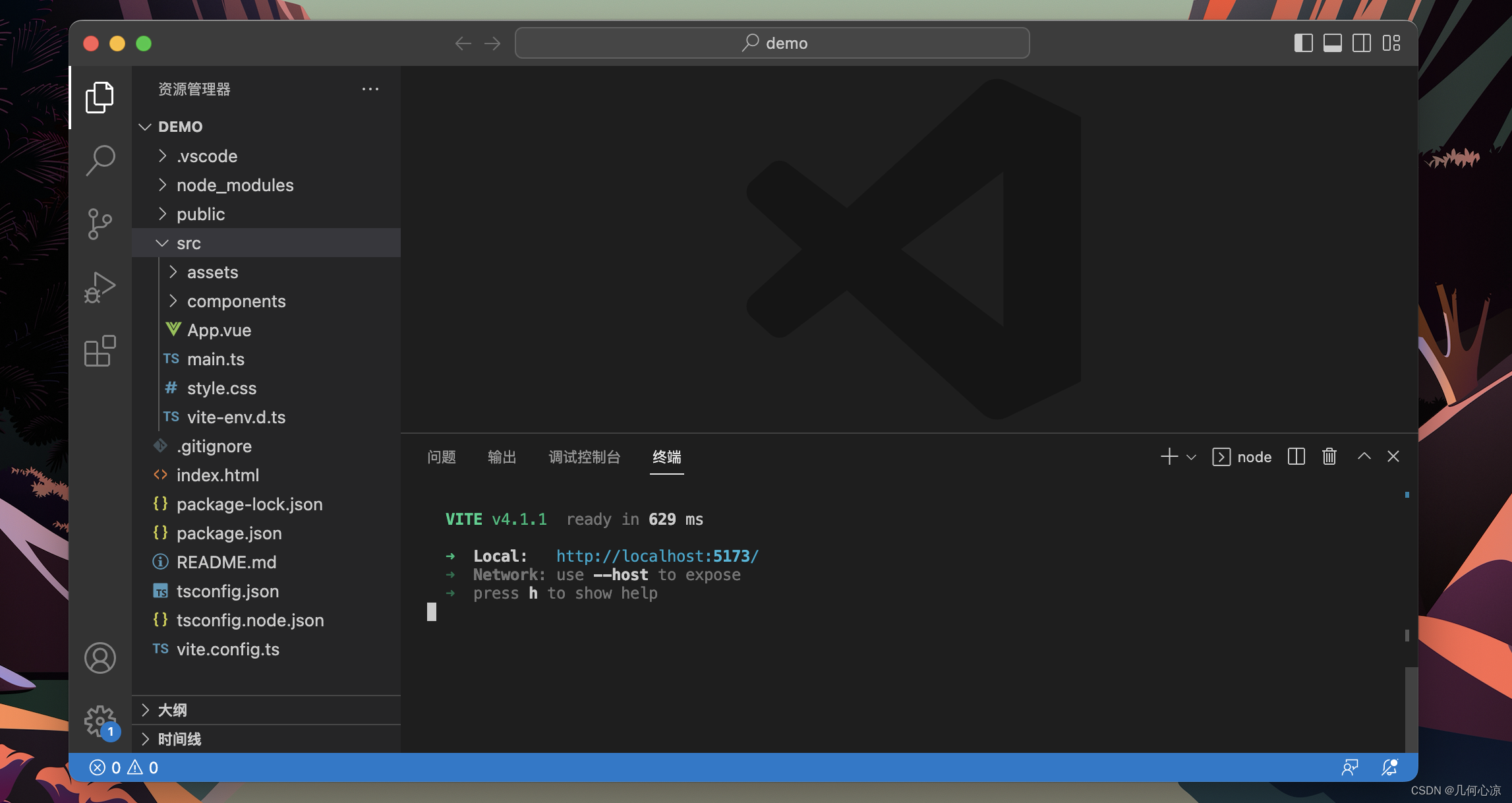Open tsconfig.json file
The width and height of the screenshot is (1512, 803).
tap(266, 591)
